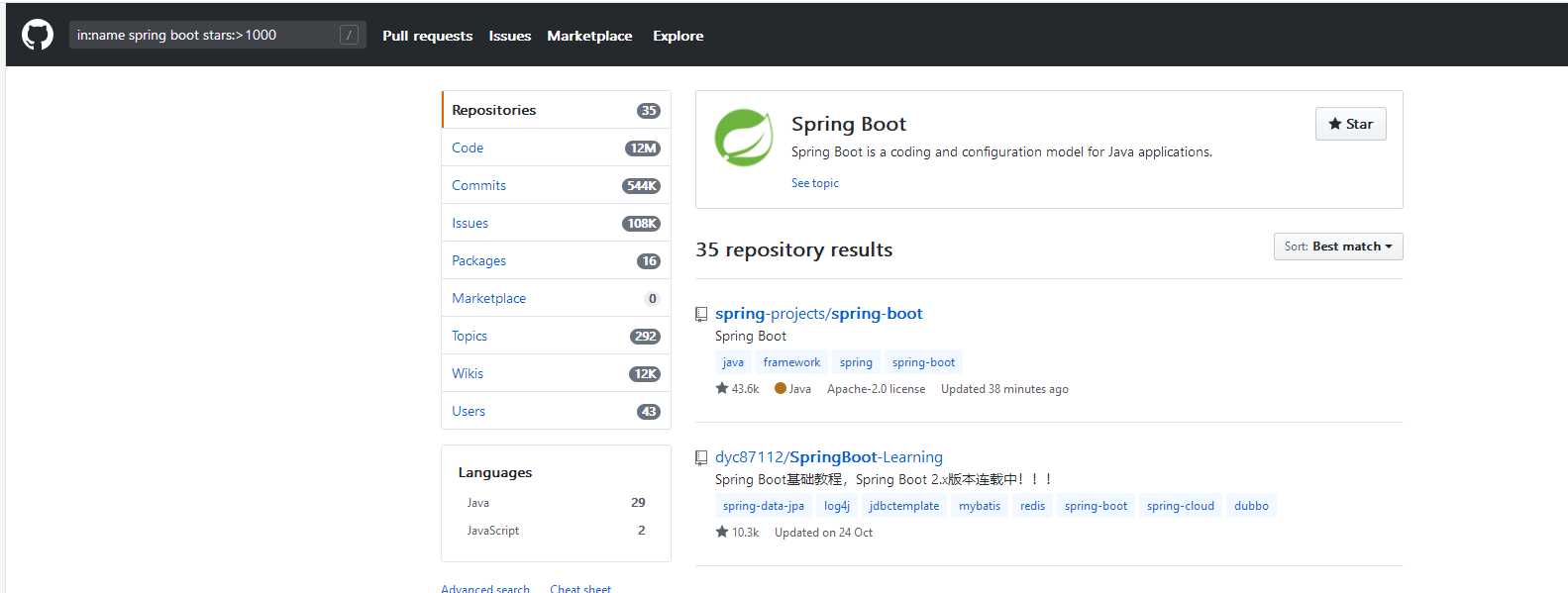Open the Advanced search link
This screenshot has height=593, width=1568.
(485, 588)
